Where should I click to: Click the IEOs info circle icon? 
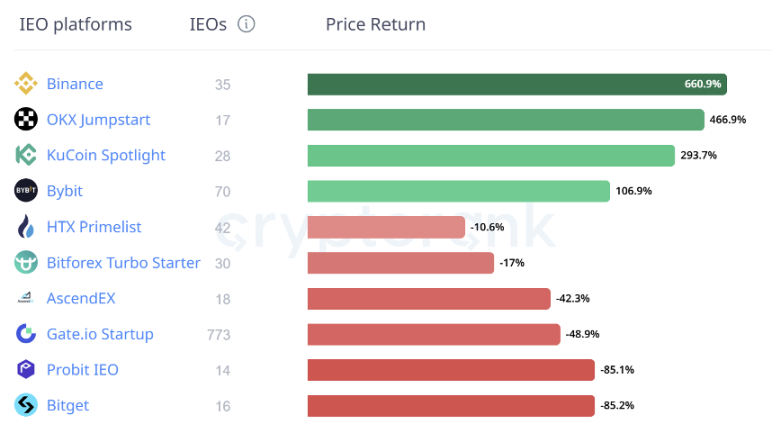click(246, 24)
